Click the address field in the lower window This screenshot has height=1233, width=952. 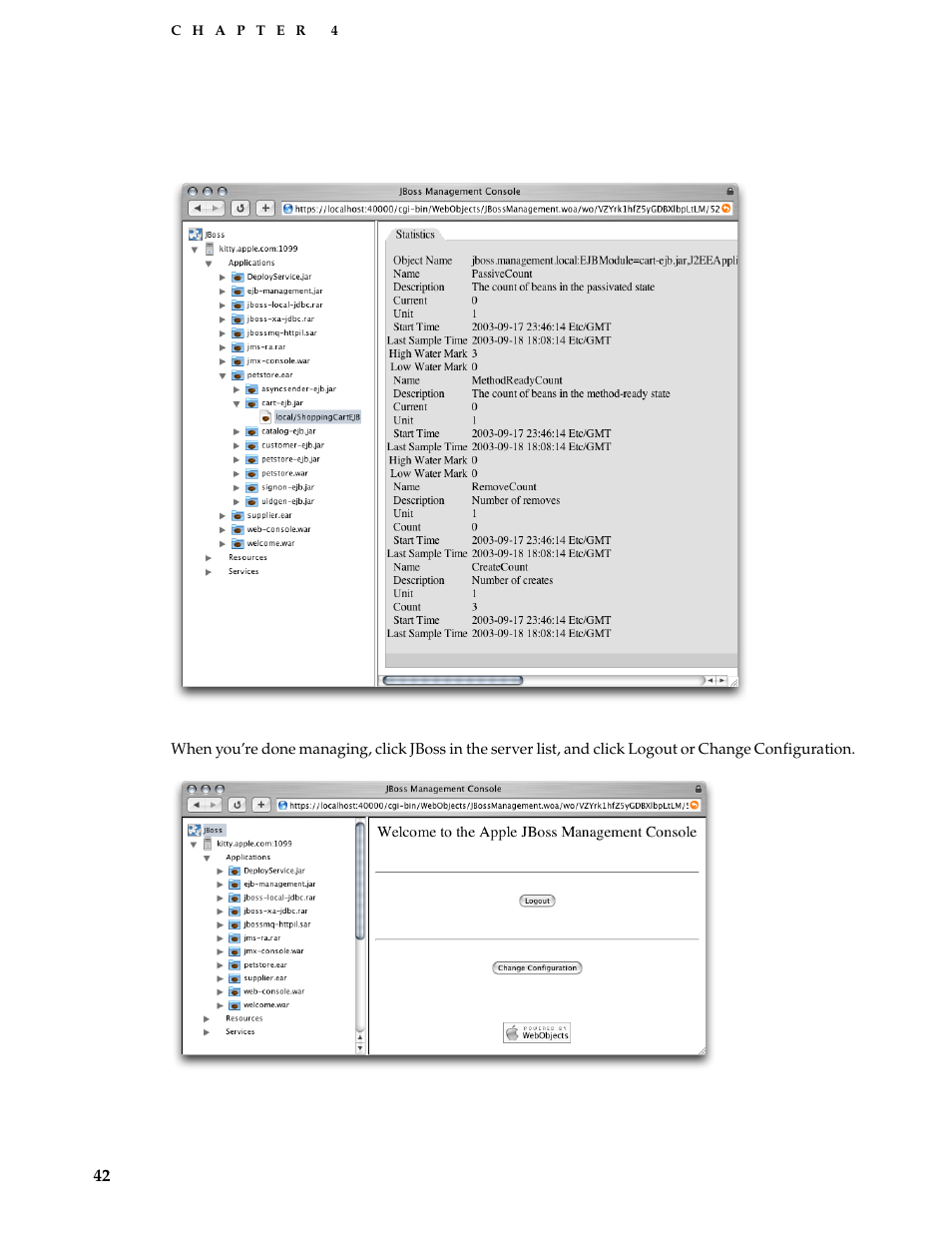(488, 805)
